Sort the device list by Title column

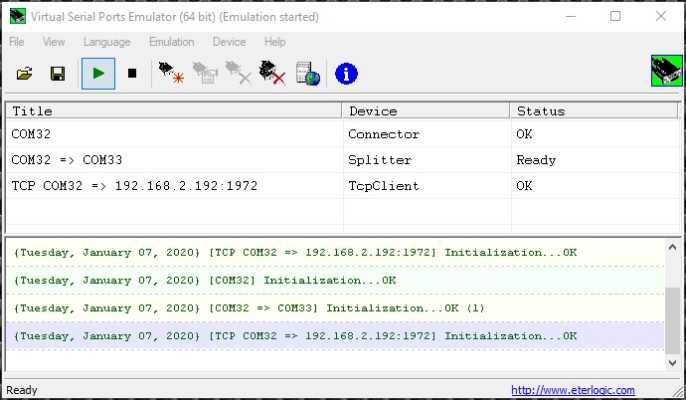pyautogui.click(x=173, y=111)
